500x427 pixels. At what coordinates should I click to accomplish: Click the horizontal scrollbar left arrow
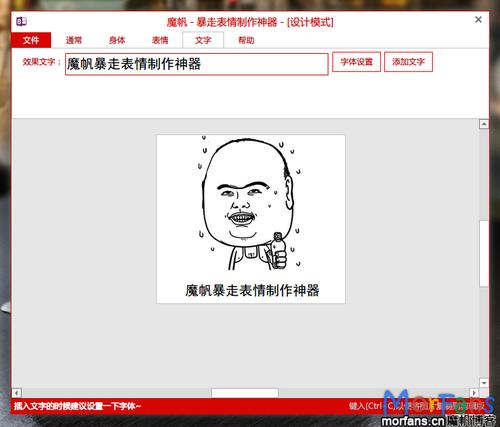coord(17,393)
